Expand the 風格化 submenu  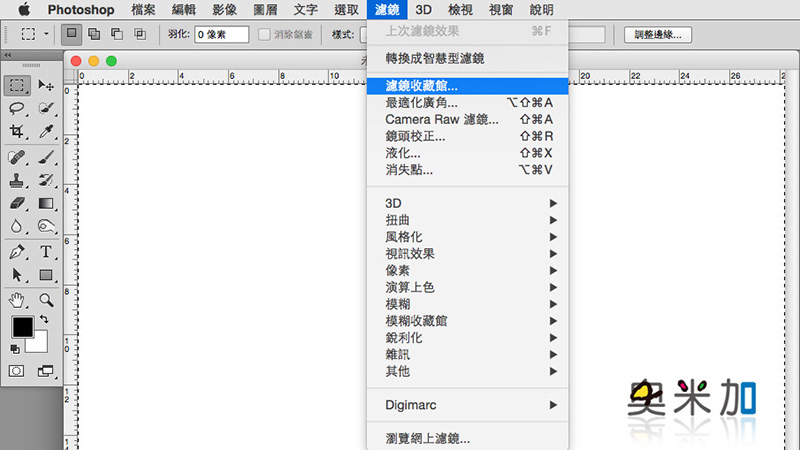pos(467,237)
